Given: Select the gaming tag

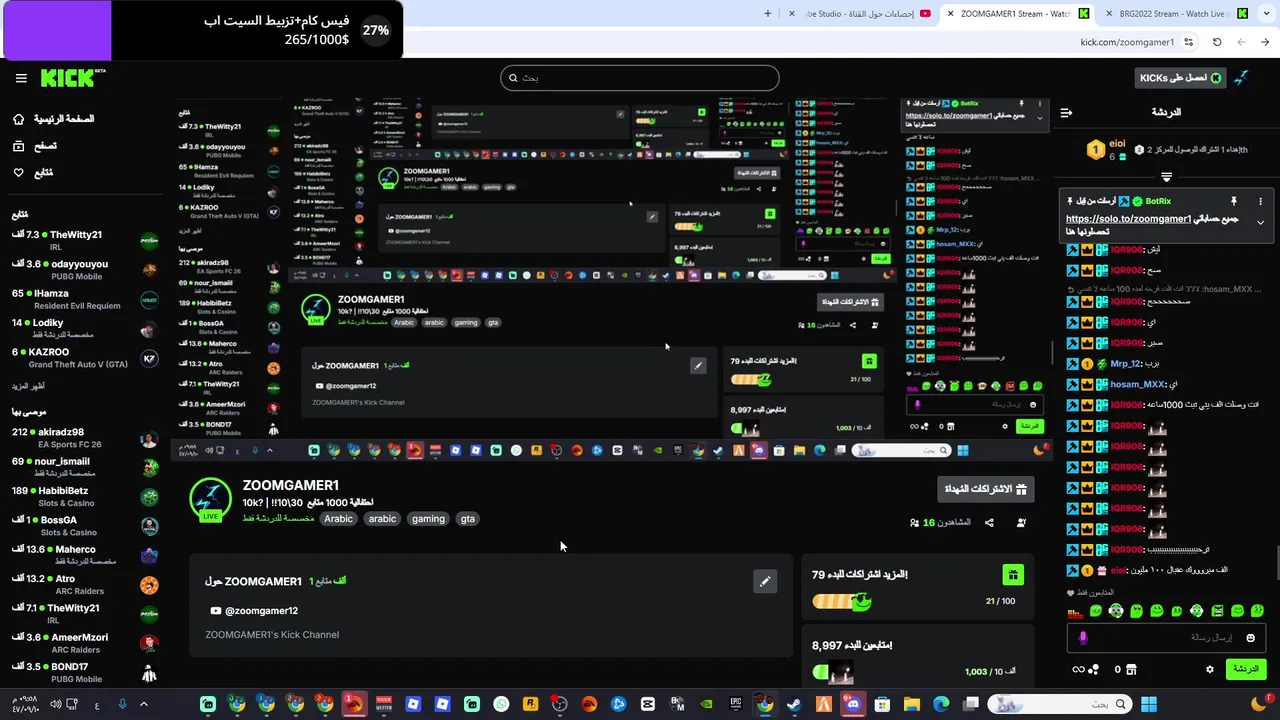Looking at the screenshot, I should click(x=428, y=519).
